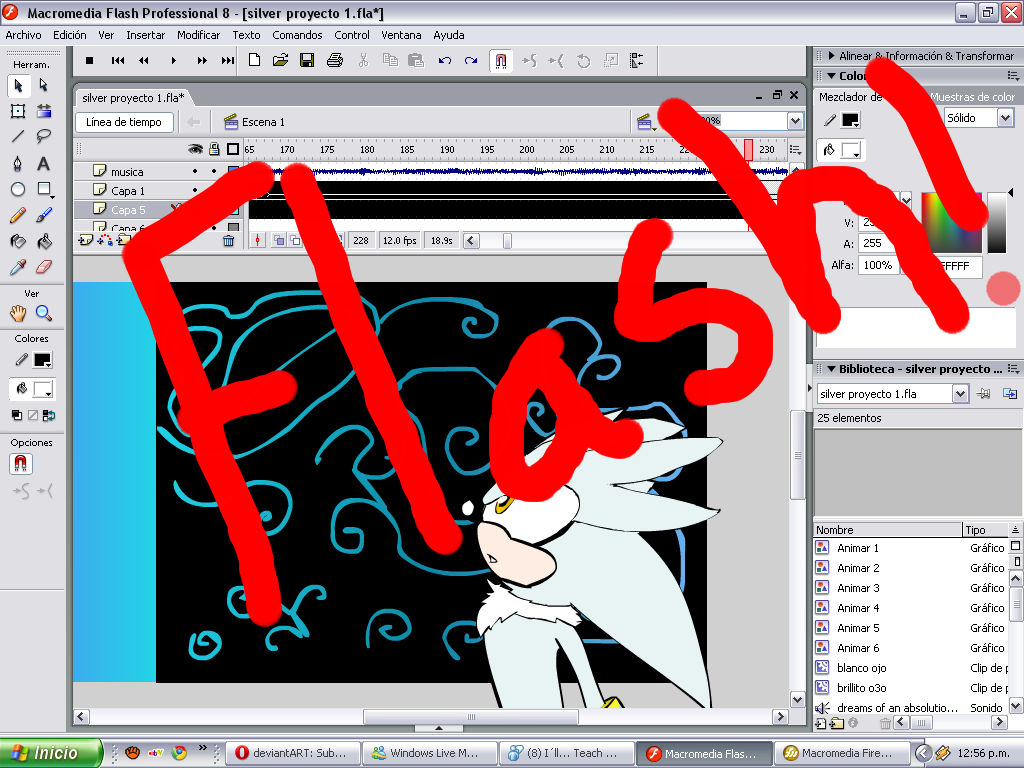Open Windows Live Messenger from the taskbar
1024x768 pixels.
pyautogui.click(x=430, y=753)
